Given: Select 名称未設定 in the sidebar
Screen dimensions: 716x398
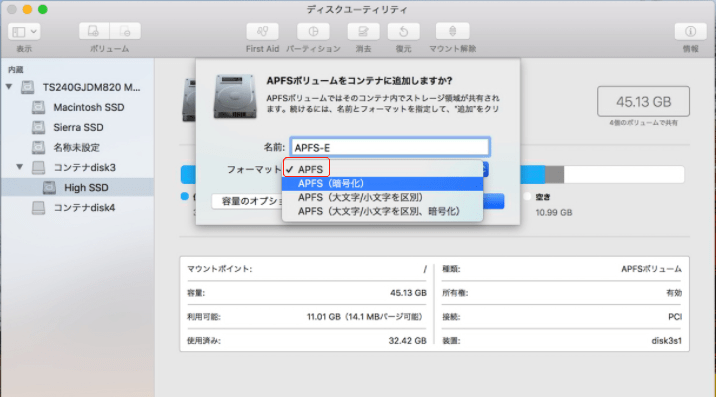Looking at the screenshot, I should click(78, 147).
